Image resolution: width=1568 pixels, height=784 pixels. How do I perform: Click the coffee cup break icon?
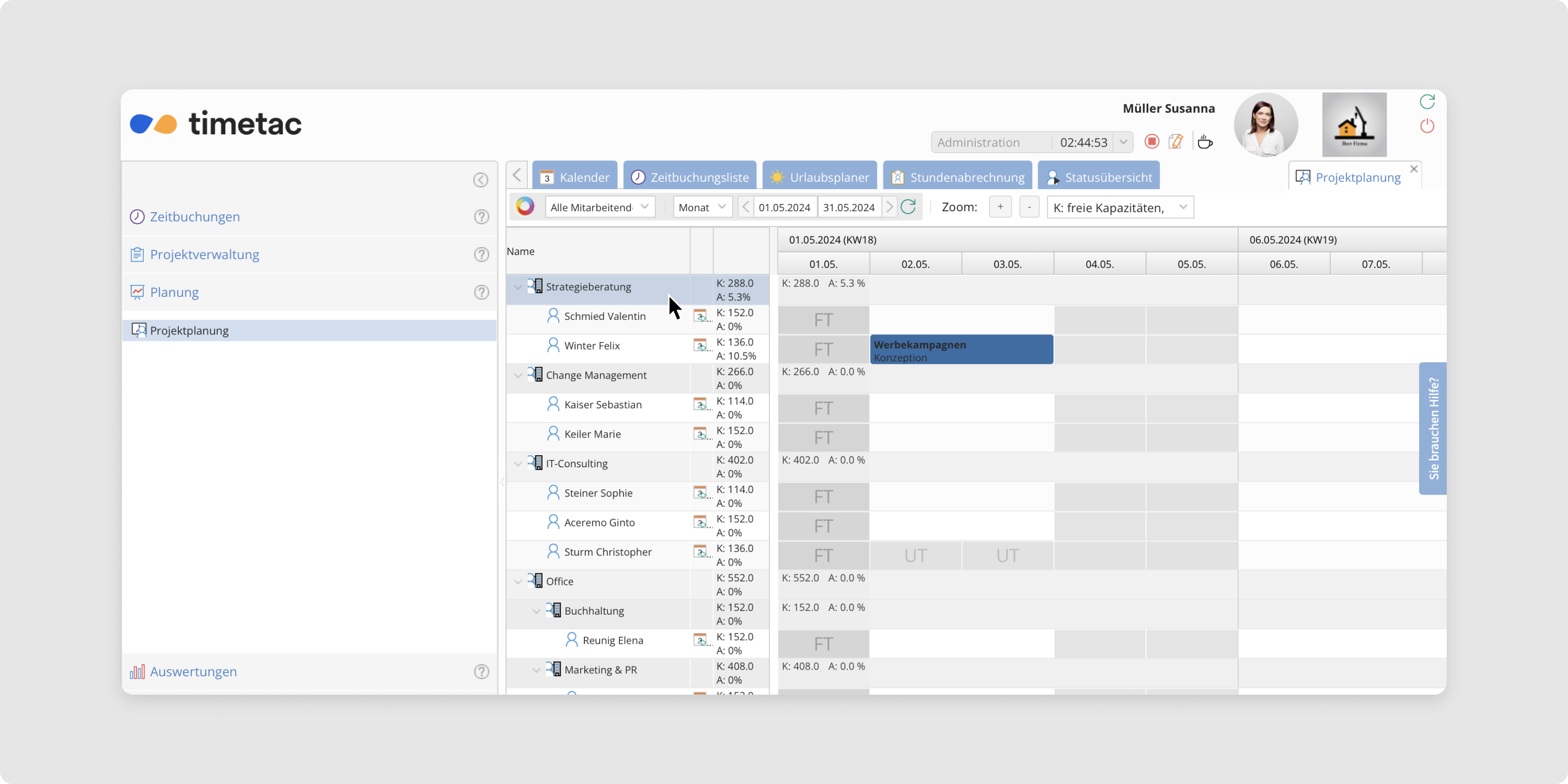(x=1205, y=142)
